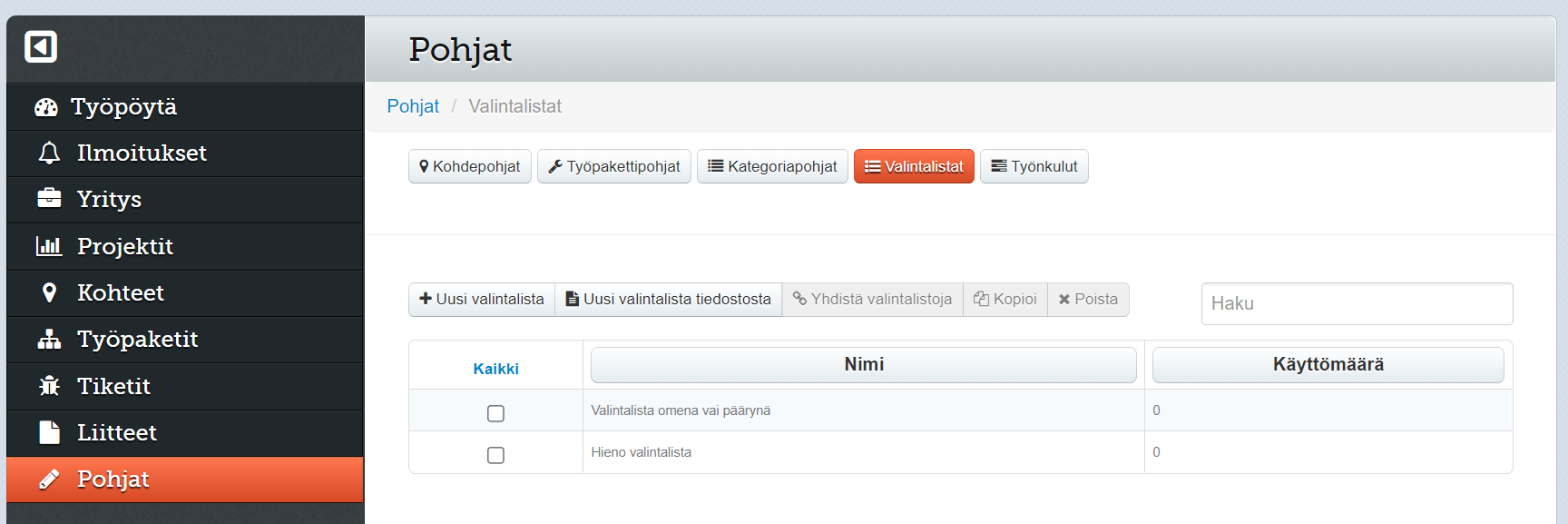Select all rows via Kaikki link
Viewport: 1568px width, 524px height.
tap(495, 369)
